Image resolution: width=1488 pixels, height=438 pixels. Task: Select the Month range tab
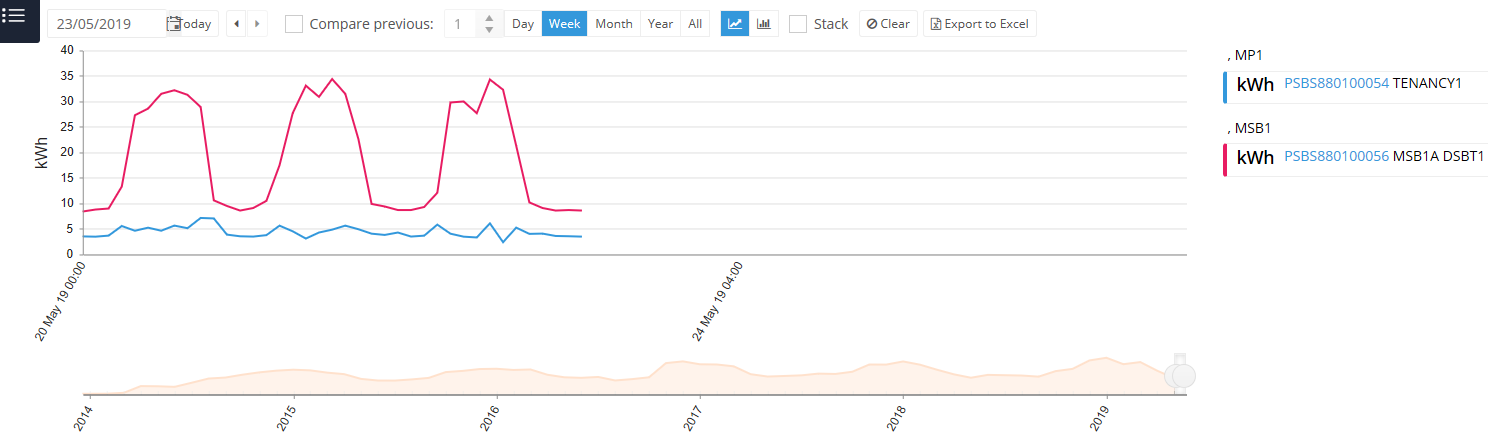pyautogui.click(x=613, y=24)
